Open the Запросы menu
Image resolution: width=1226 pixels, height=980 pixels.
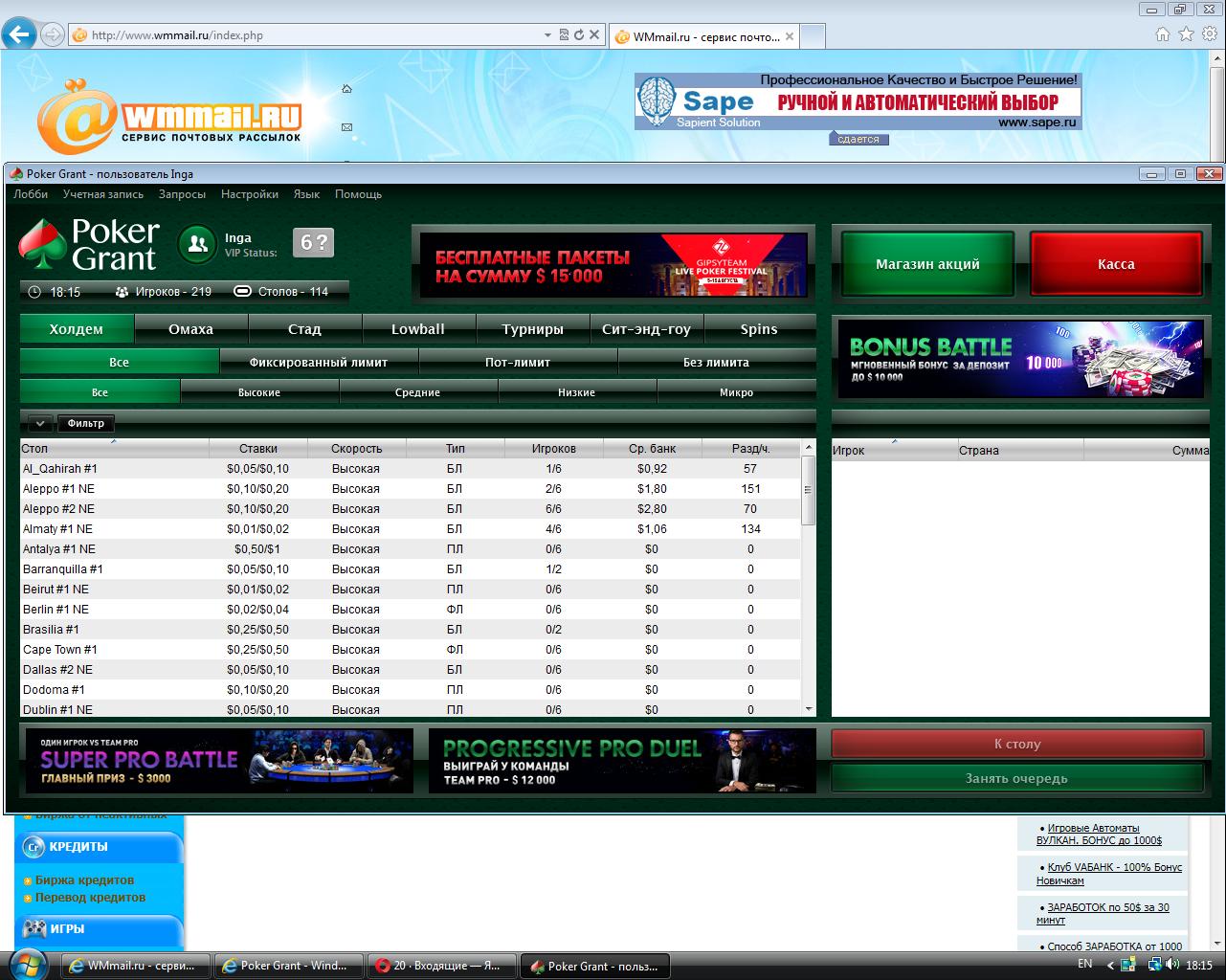point(182,194)
